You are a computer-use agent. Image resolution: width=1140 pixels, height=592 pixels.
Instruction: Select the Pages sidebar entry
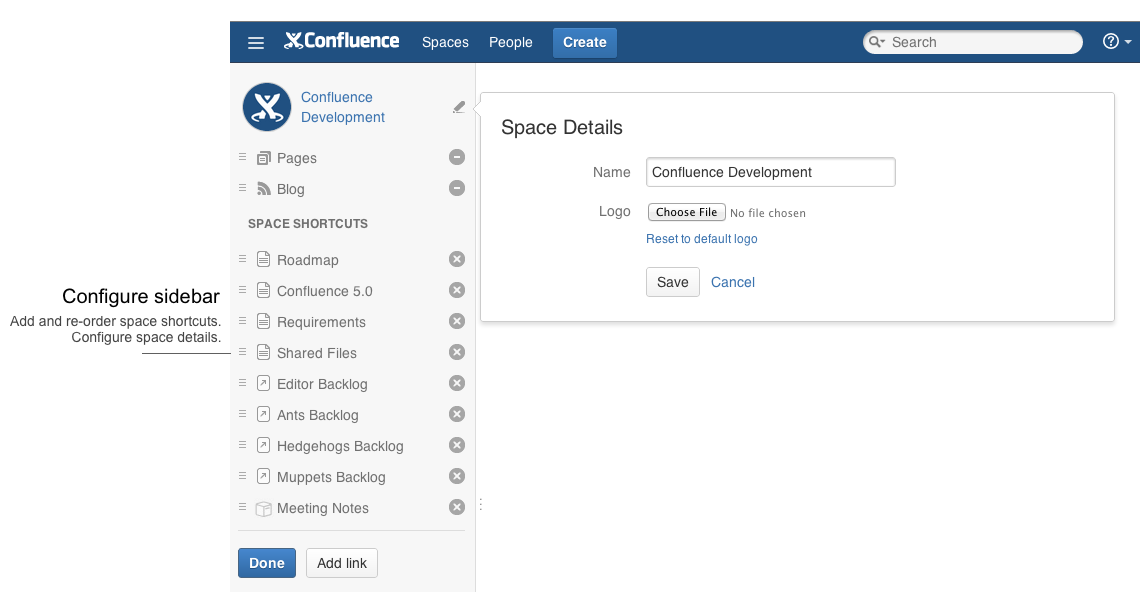(297, 158)
